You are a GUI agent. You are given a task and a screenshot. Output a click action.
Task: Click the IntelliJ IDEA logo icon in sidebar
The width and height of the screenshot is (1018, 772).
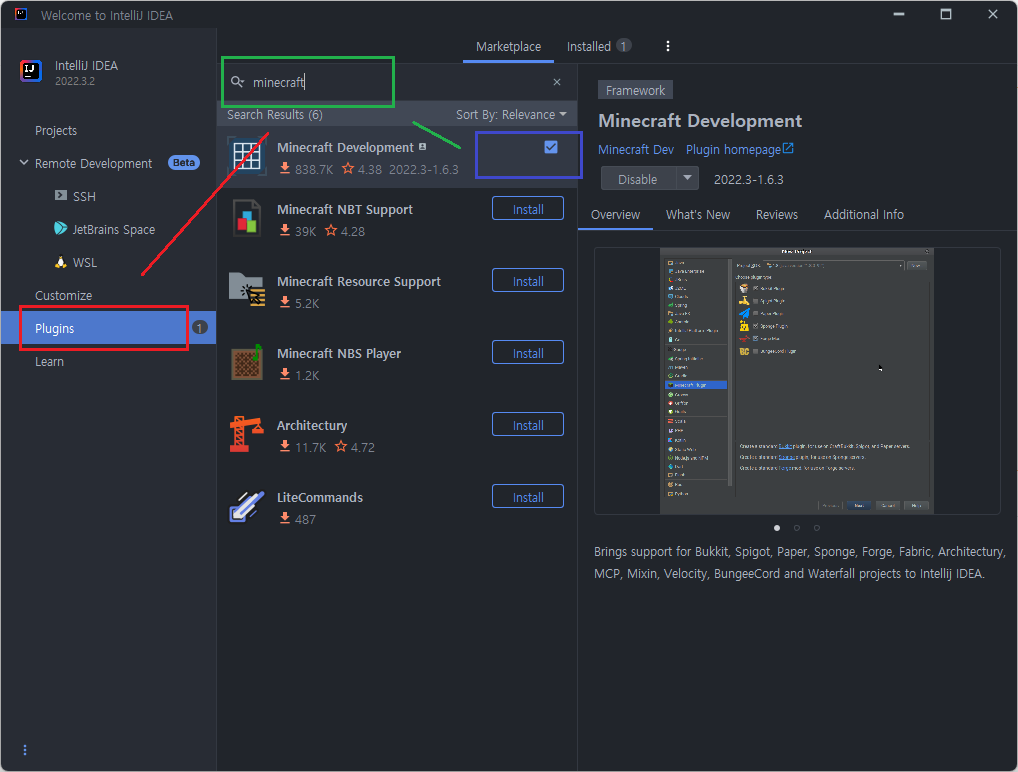[x=31, y=71]
